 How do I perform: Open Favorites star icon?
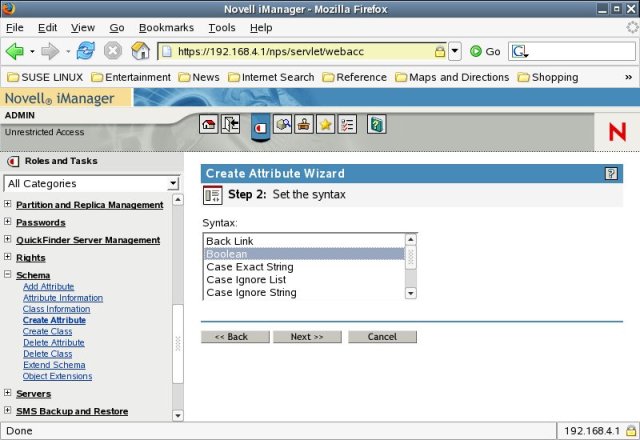(x=325, y=124)
